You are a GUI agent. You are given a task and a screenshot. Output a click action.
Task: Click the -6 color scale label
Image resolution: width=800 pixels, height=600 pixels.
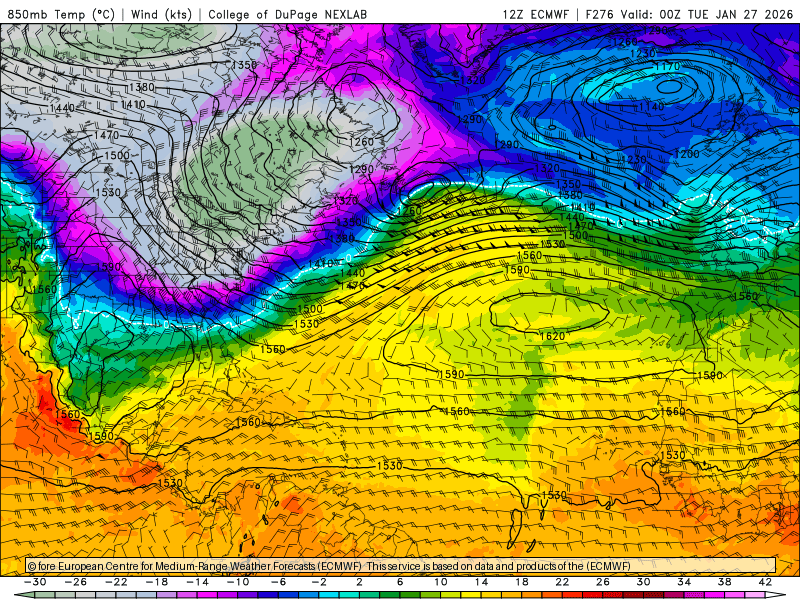279,582
